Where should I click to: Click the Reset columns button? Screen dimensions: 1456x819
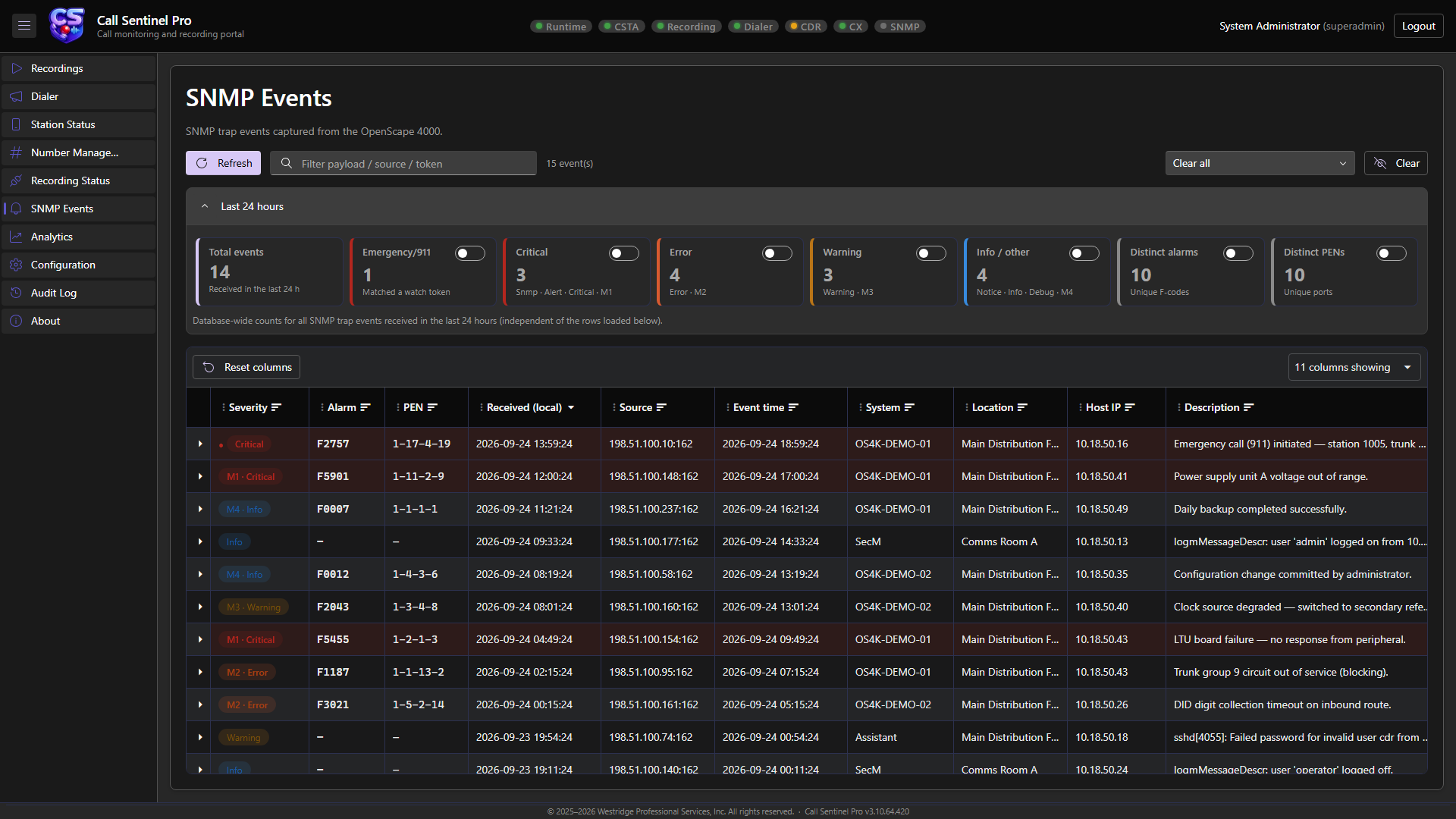tap(246, 367)
